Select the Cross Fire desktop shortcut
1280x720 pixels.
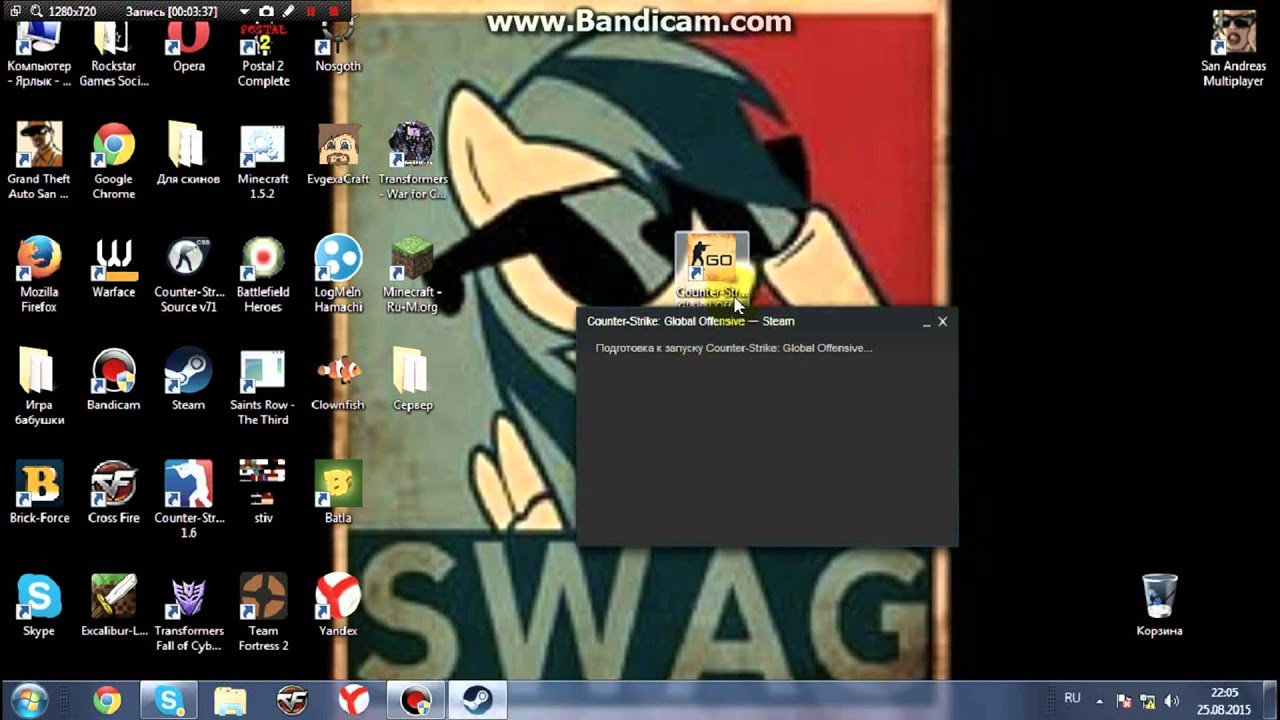[x=114, y=493]
